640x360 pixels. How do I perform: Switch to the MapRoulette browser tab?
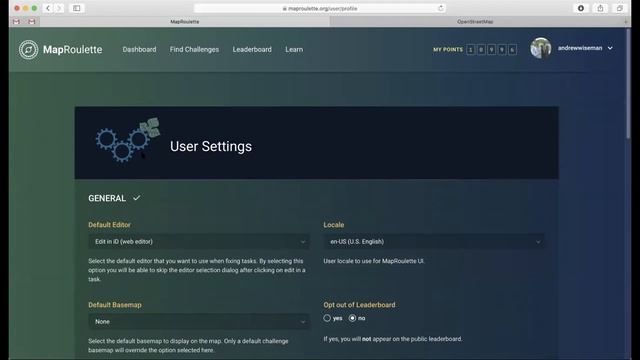[184, 22]
